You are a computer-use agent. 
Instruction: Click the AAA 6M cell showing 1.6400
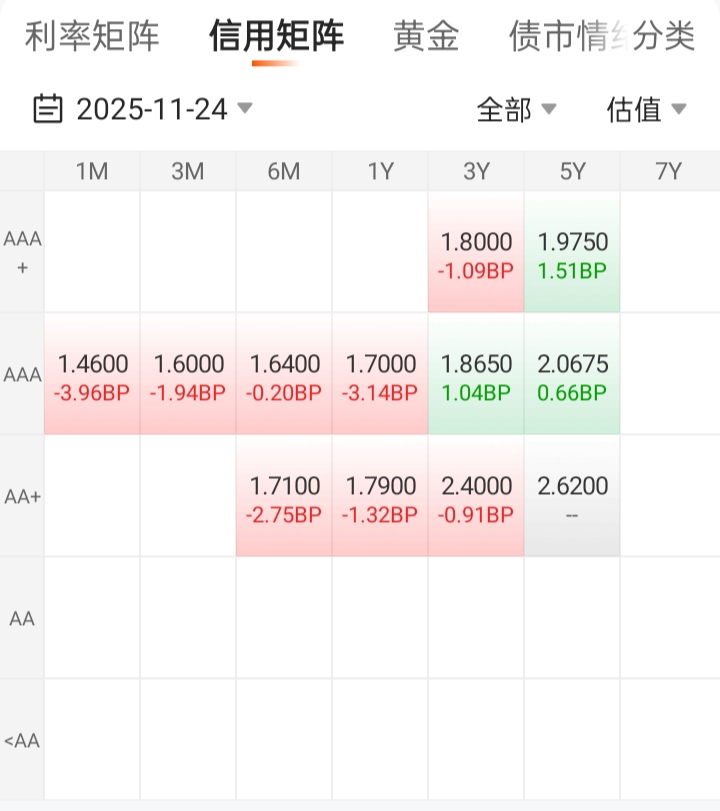tap(284, 377)
